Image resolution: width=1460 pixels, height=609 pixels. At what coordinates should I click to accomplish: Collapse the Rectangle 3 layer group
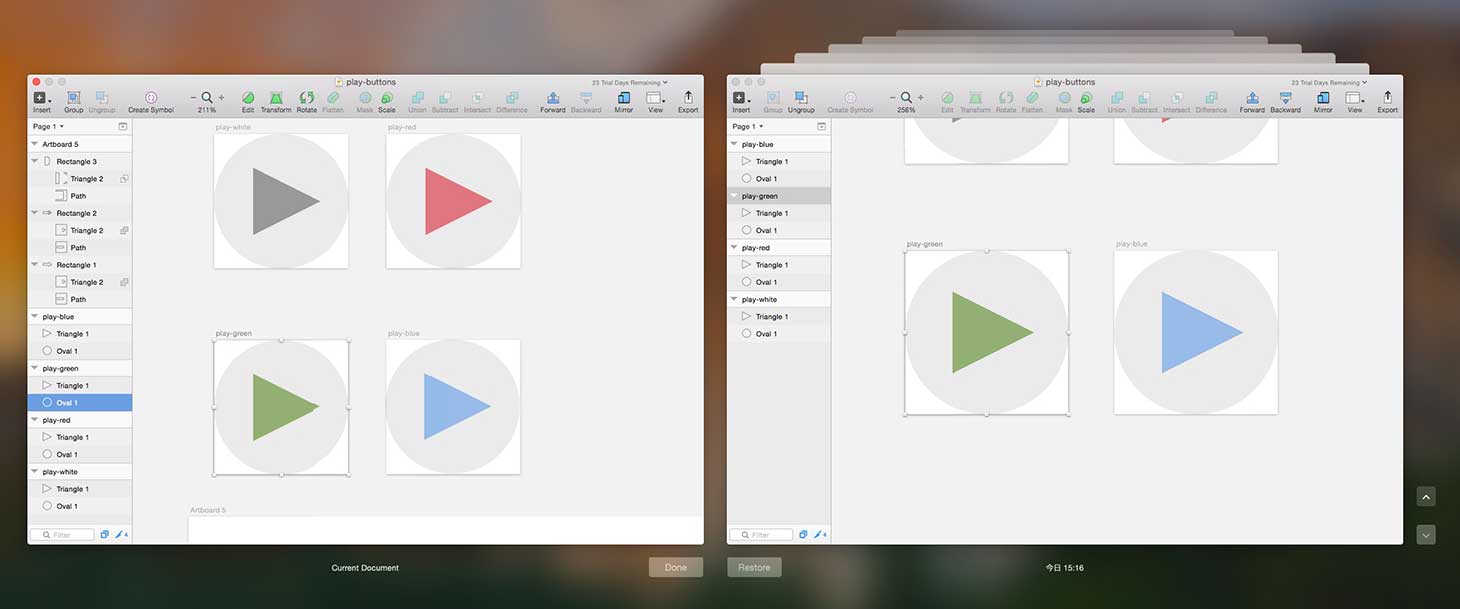click(x=35, y=161)
